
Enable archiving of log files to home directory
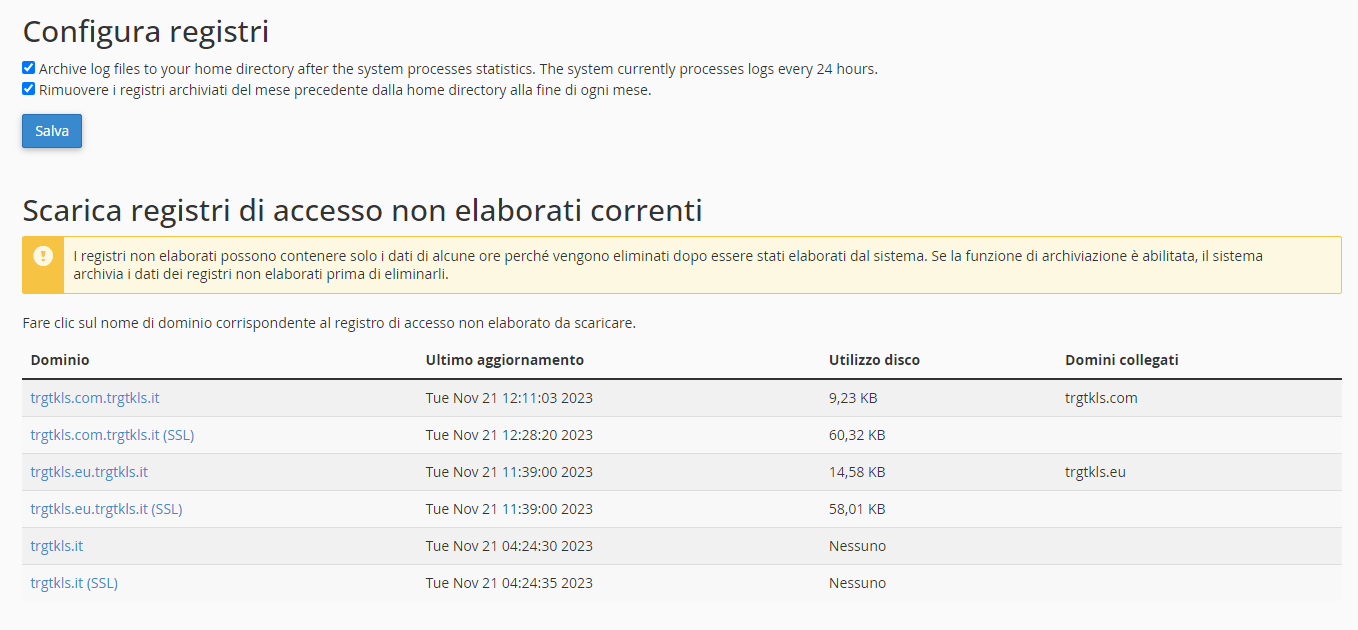click(28, 67)
